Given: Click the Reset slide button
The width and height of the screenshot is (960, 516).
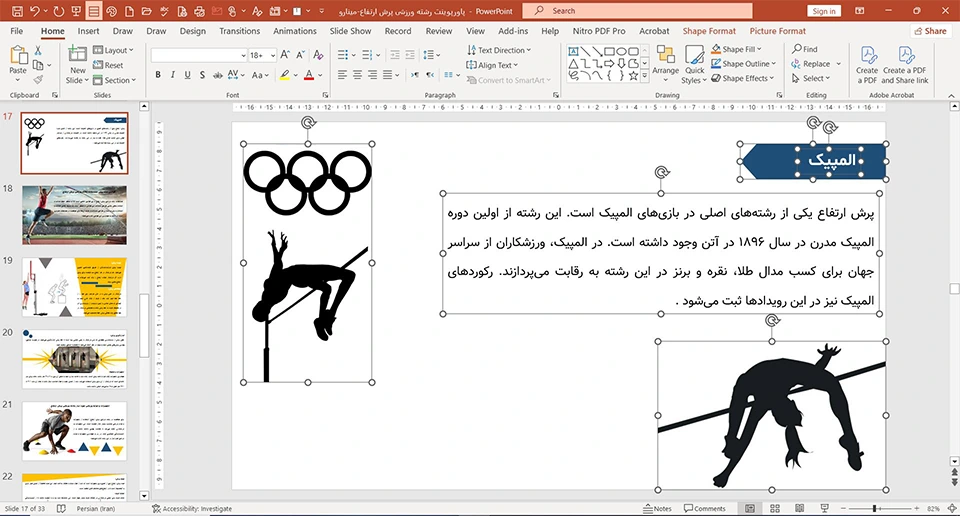Looking at the screenshot, I should (108, 65).
